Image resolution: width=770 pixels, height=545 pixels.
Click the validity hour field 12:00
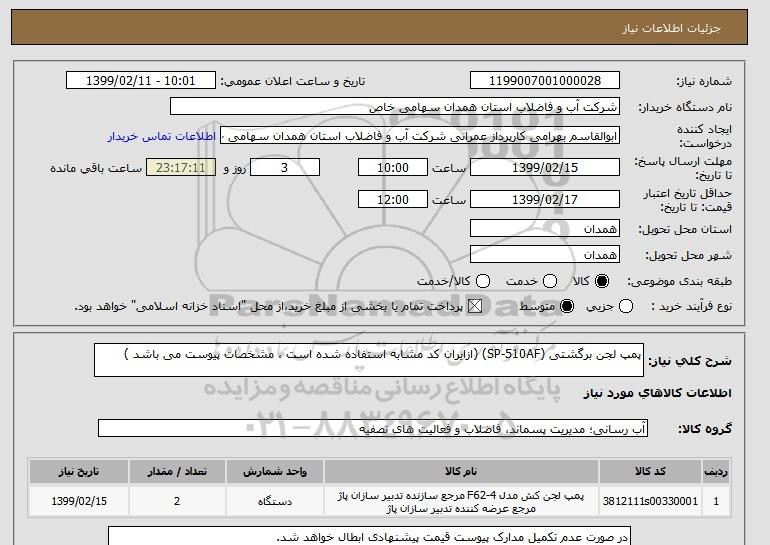point(393,199)
